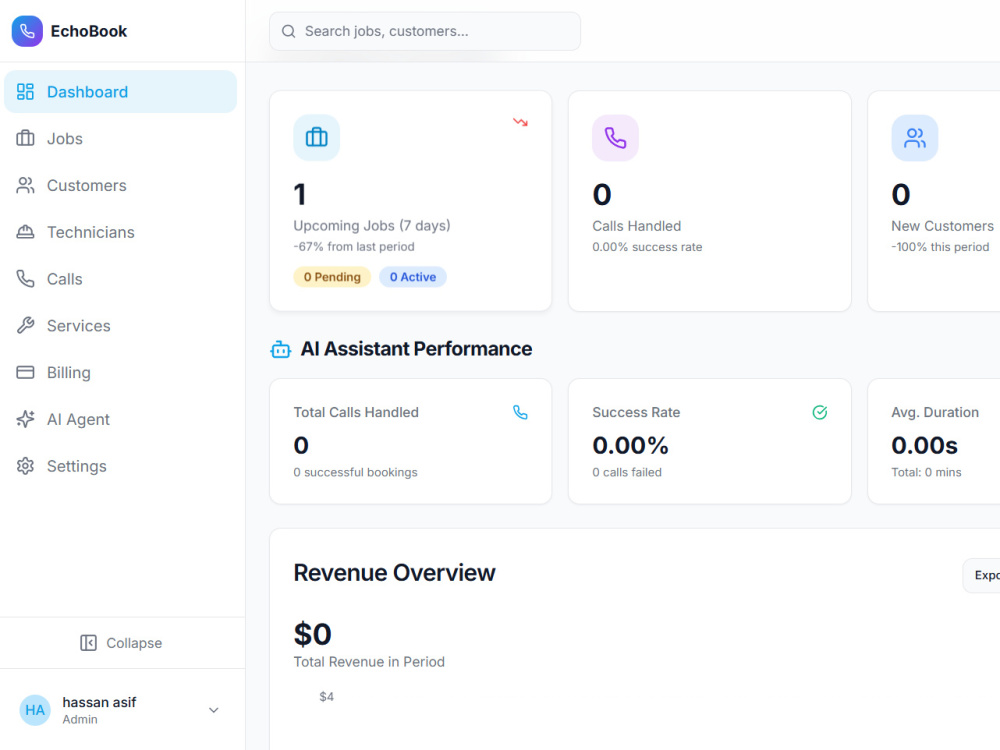Click the EchoBook phone logo icon
This screenshot has width=1000, height=750.
pyautogui.click(x=27, y=31)
